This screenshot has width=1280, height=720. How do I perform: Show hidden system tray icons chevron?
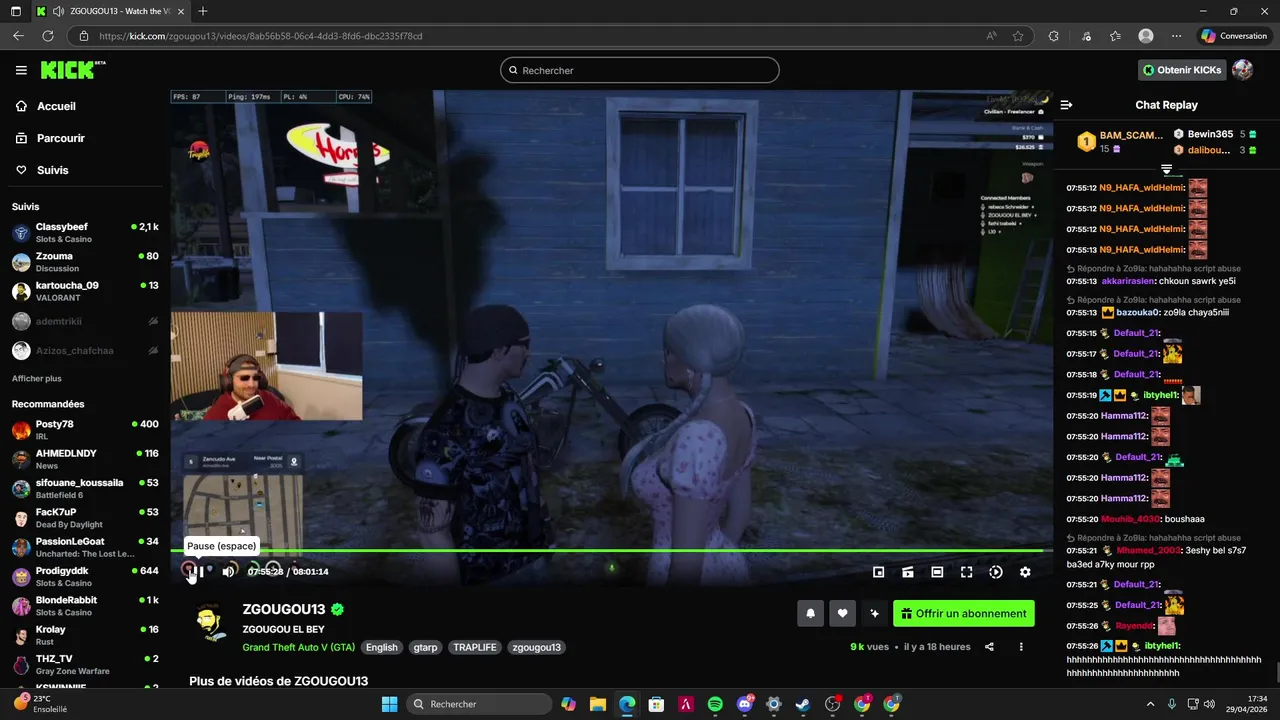pyautogui.click(x=1150, y=704)
